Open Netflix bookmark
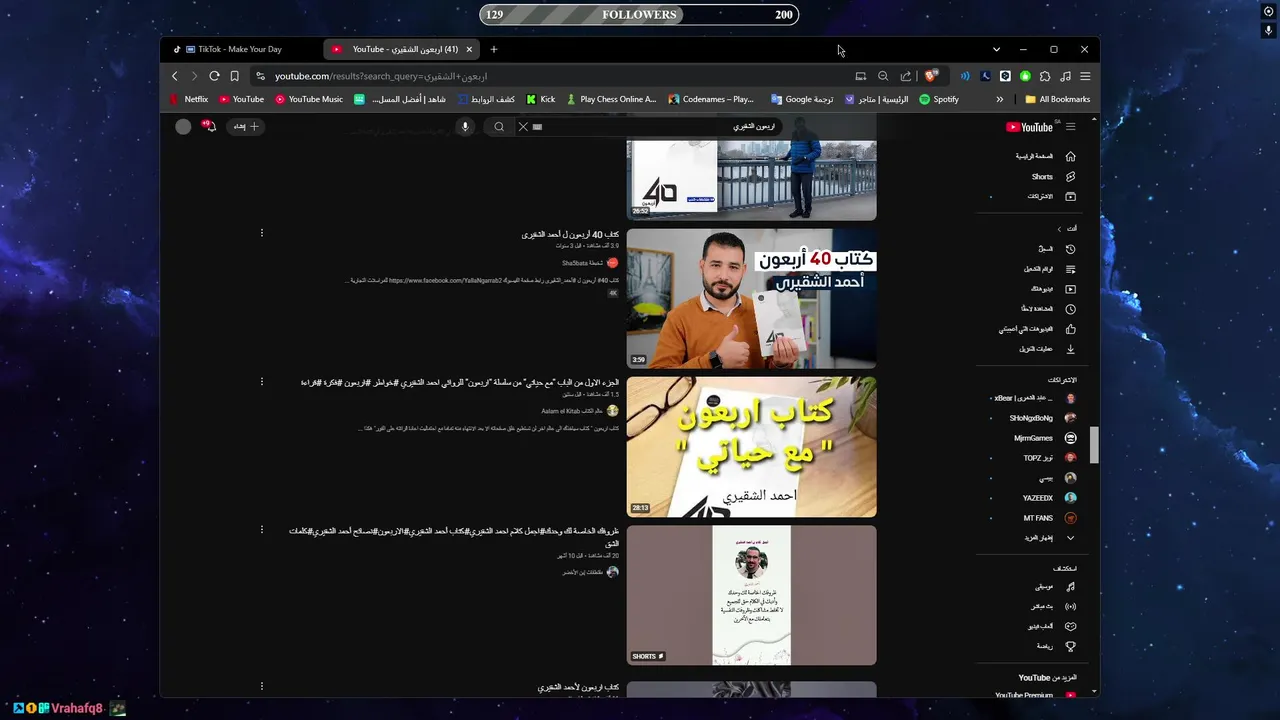1280x720 pixels. pyautogui.click(x=189, y=99)
